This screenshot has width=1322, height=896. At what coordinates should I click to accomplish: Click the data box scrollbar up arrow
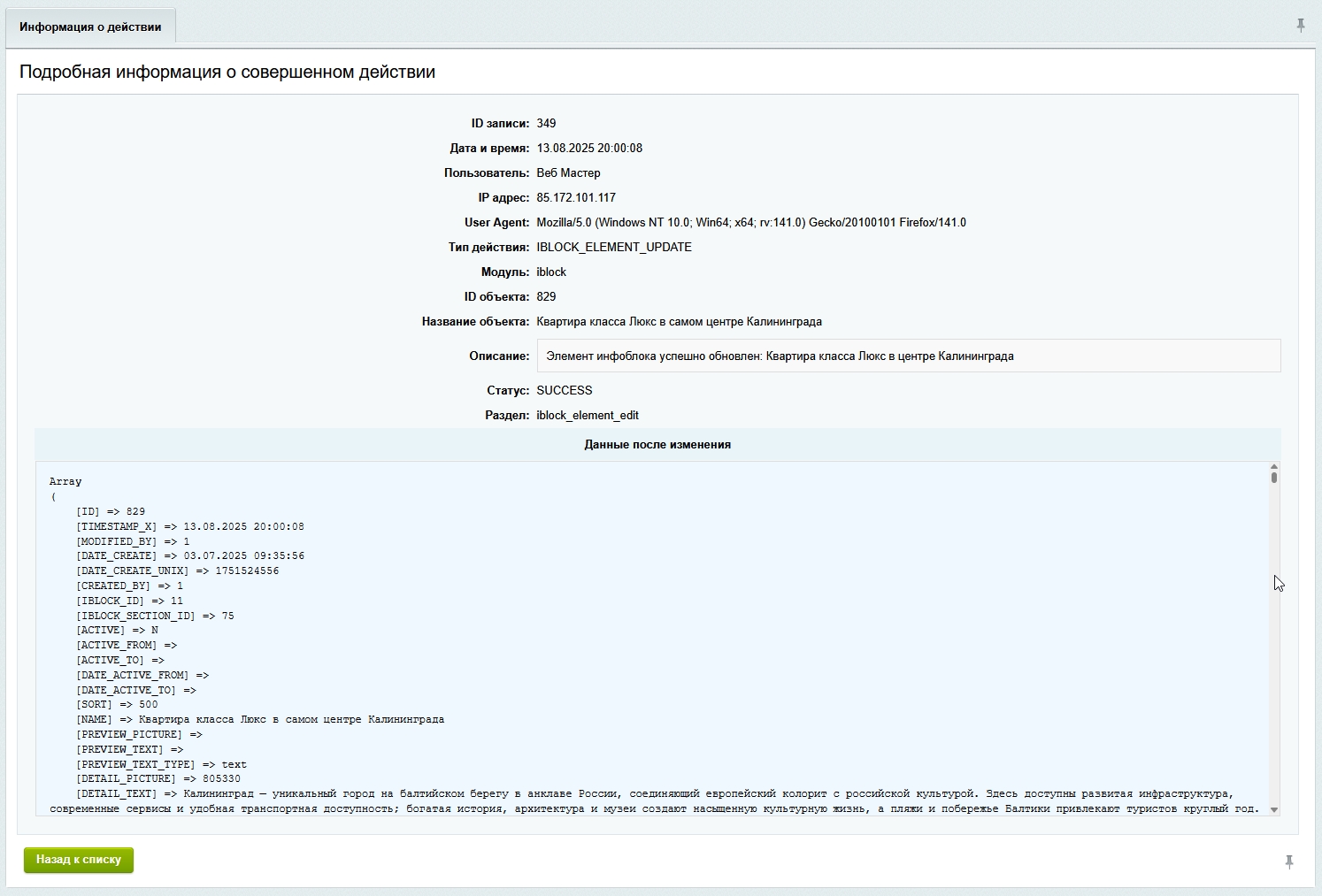coord(1274,466)
